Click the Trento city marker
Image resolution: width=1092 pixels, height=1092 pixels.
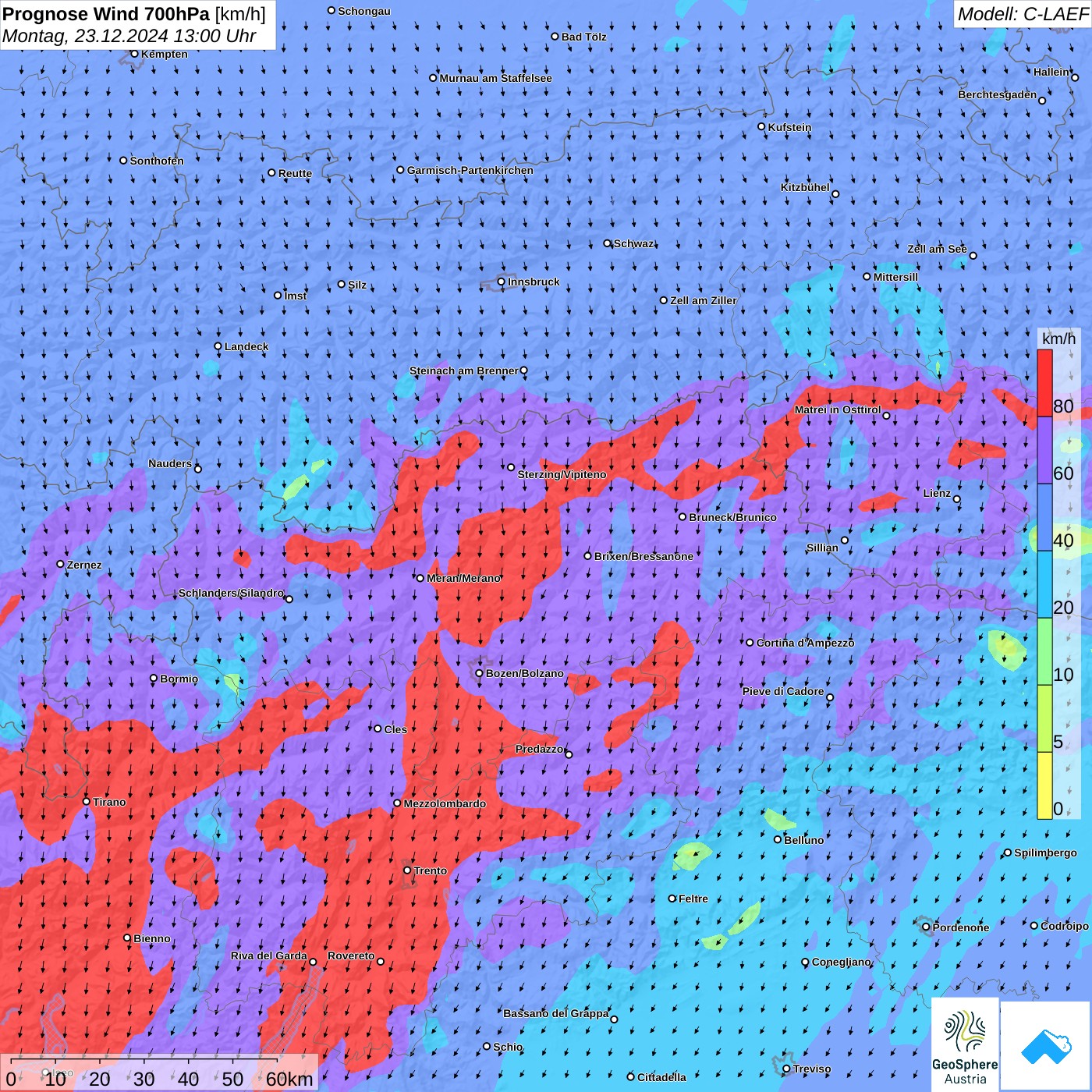[x=407, y=870]
